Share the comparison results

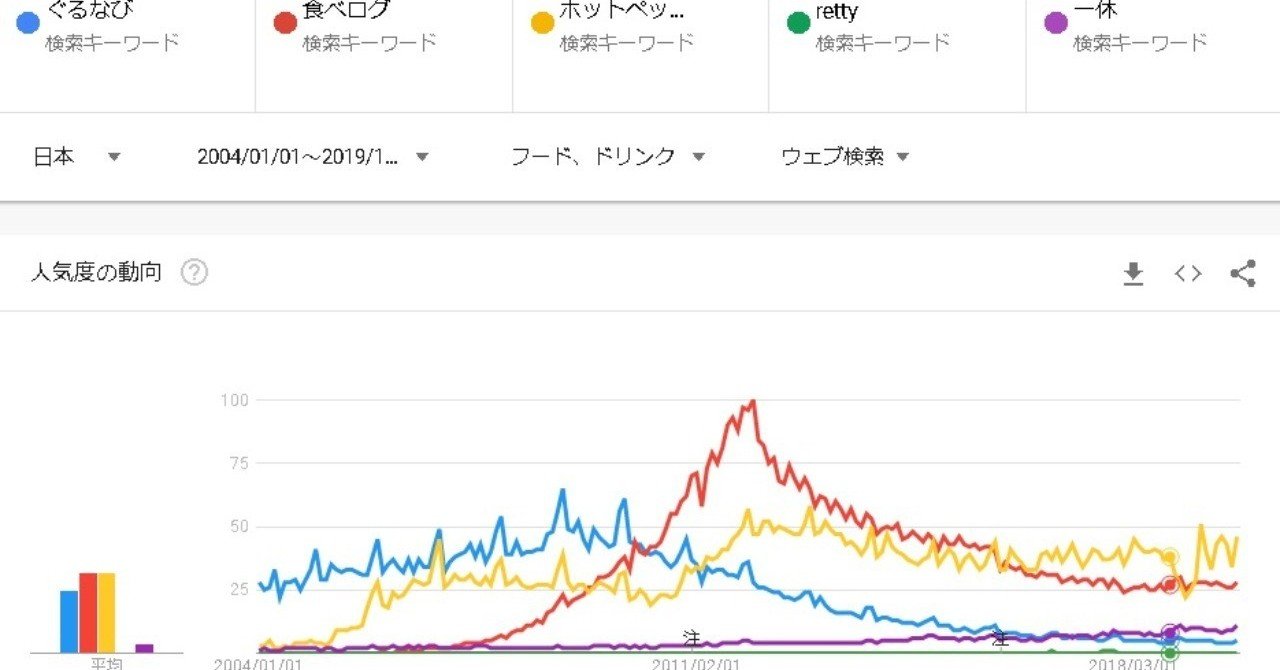pyautogui.click(x=1243, y=272)
